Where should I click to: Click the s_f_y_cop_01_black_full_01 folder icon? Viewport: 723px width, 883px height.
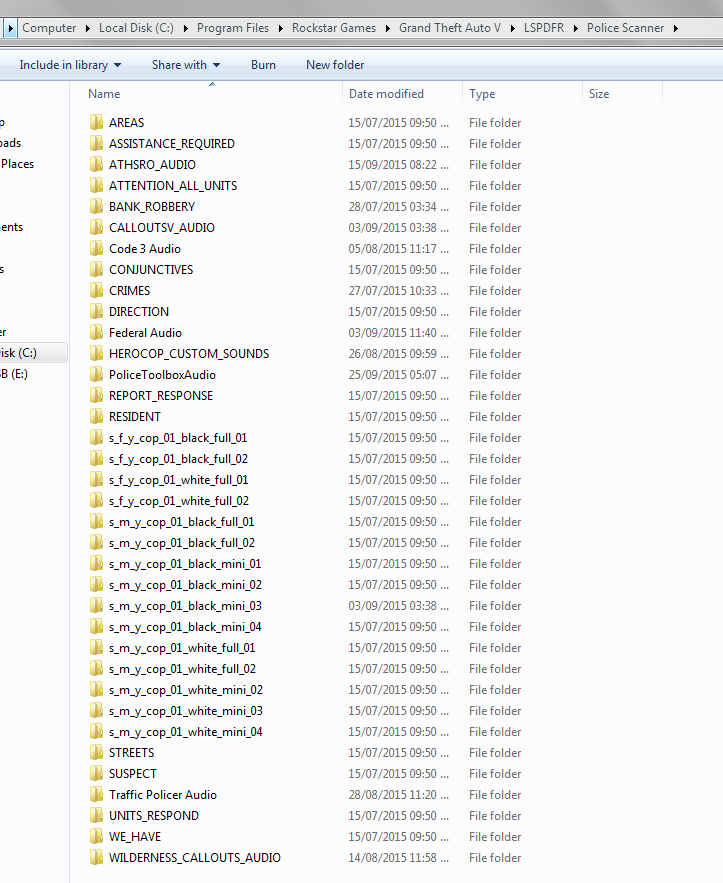[96, 438]
